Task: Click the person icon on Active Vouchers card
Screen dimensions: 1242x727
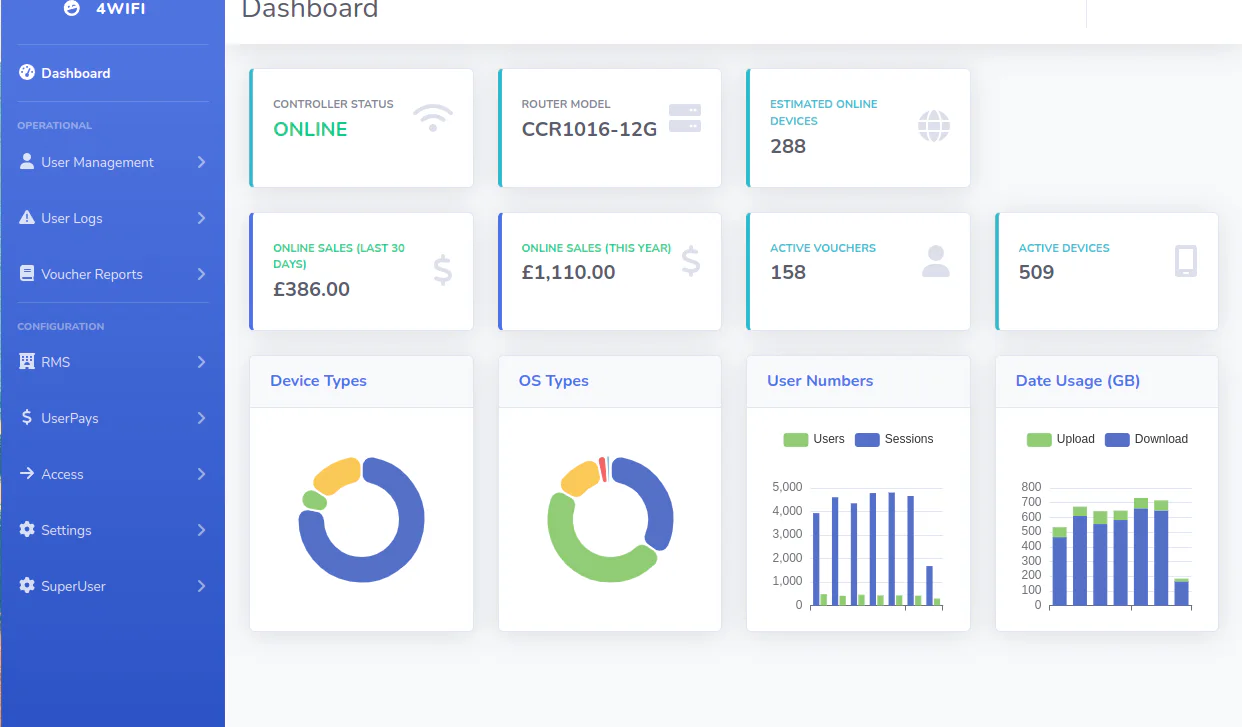Action: [x=936, y=261]
